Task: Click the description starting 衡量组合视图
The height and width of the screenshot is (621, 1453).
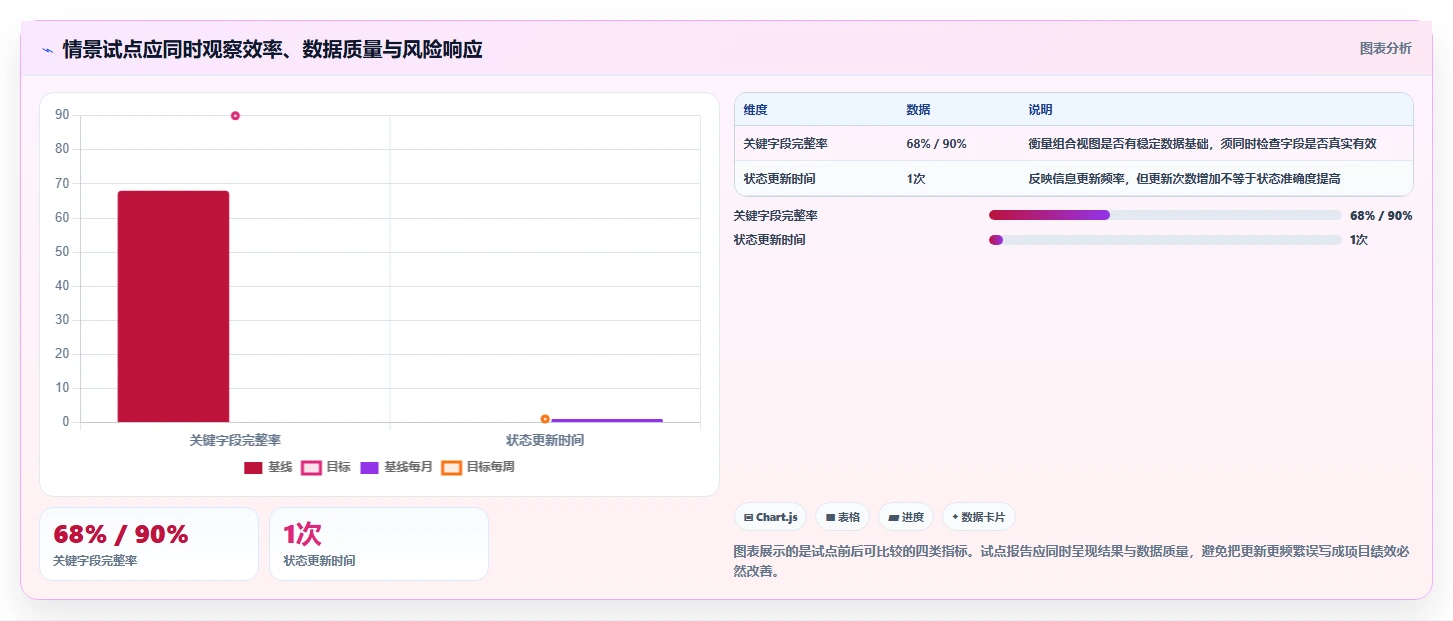Action: point(1202,144)
